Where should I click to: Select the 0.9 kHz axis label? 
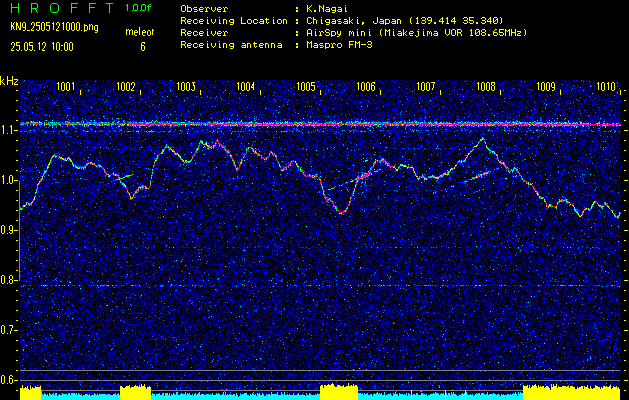[8, 230]
